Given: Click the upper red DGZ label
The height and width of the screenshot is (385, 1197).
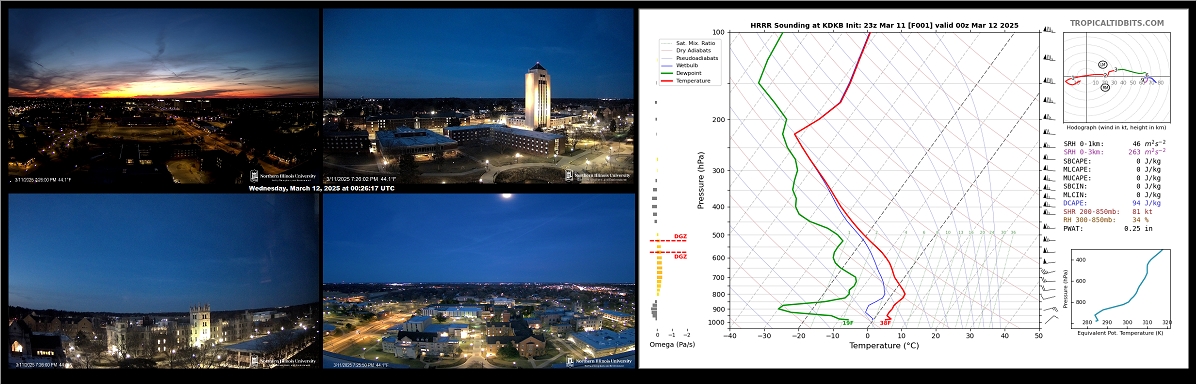Looking at the screenshot, I should 679,237.
